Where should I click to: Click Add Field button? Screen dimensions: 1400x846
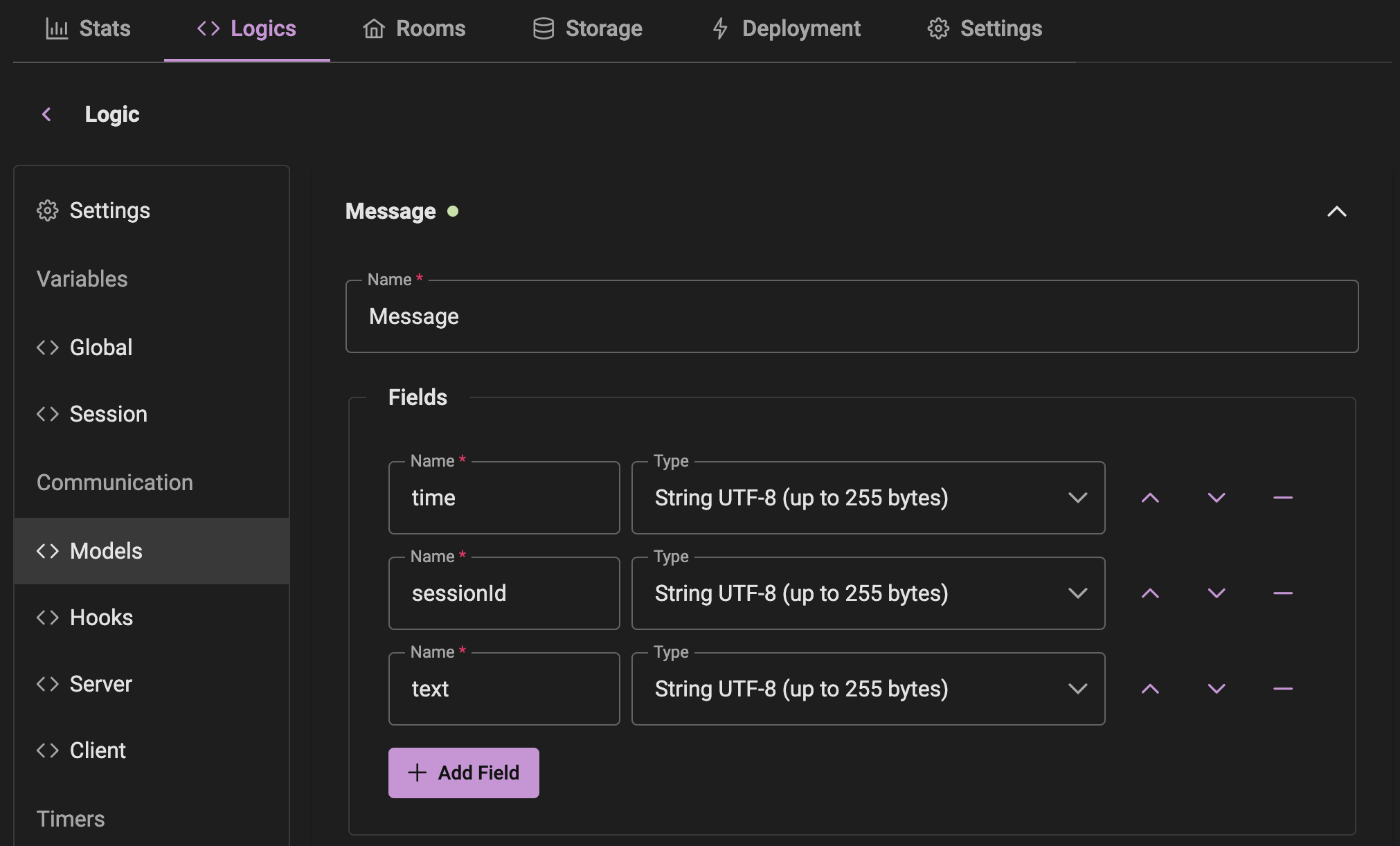pos(464,772)
